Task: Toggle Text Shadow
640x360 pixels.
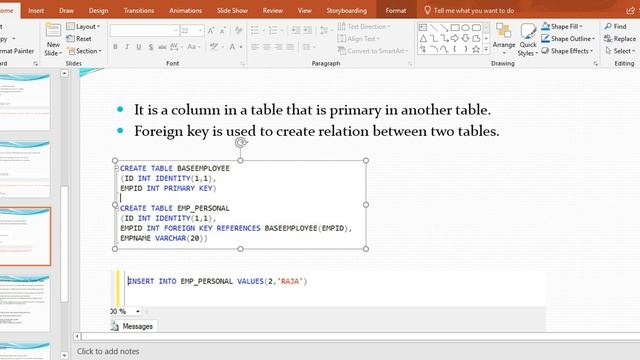Action: click(151, 47)
